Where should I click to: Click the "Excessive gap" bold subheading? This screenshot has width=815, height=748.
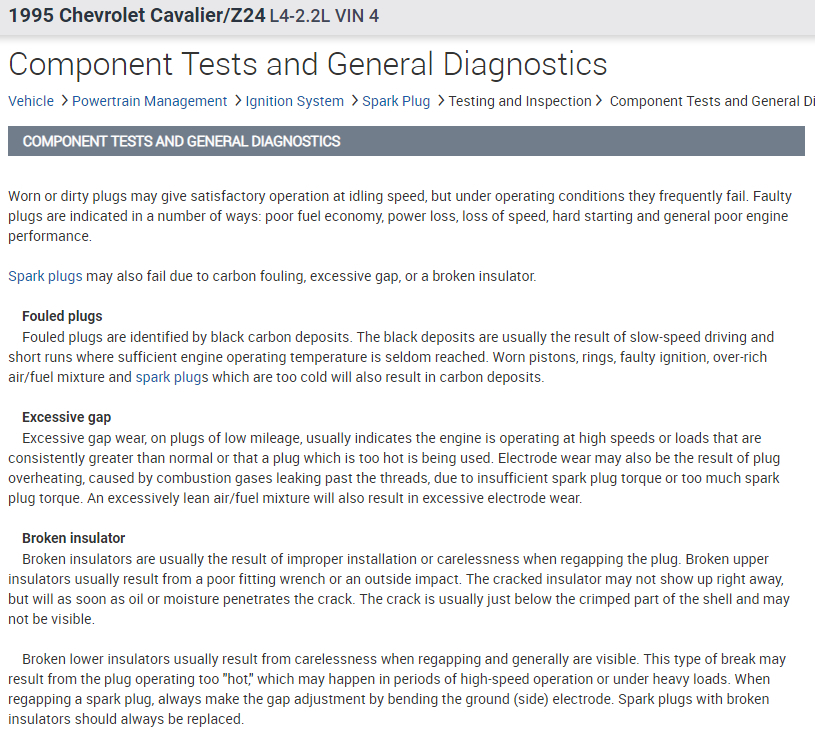66,417
